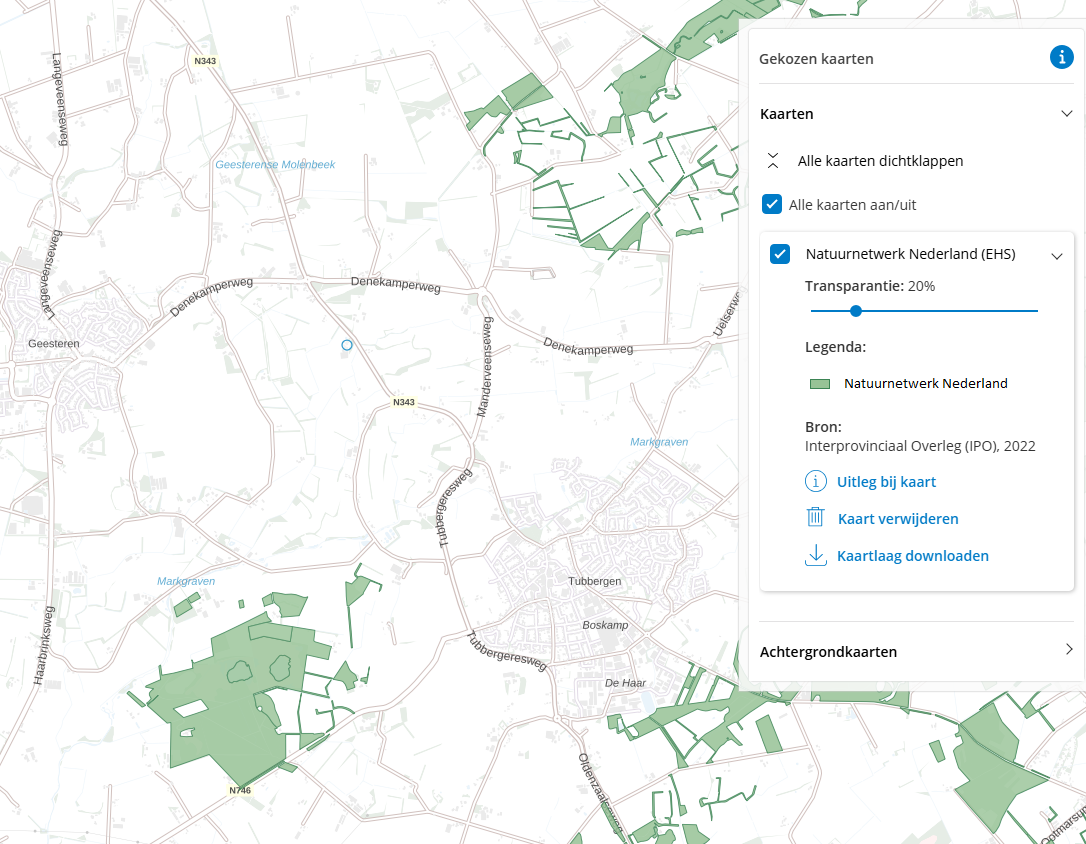
Task: Click the Haarbrinksweg road label
Action: (x=44, y=645)
